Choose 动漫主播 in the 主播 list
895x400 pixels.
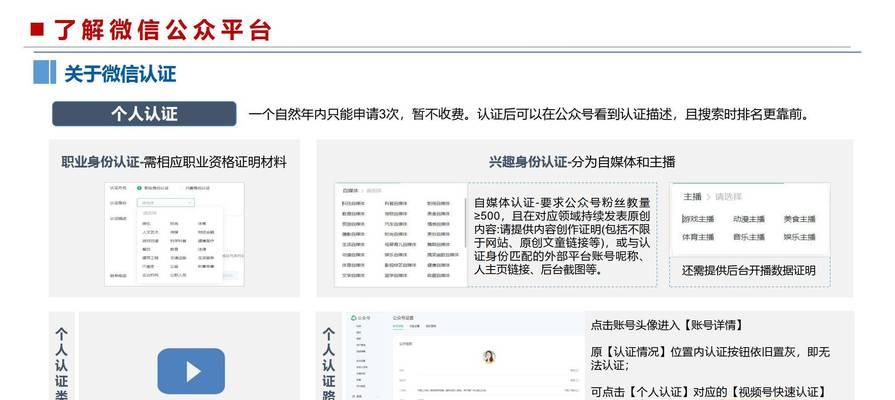[749, 219]
